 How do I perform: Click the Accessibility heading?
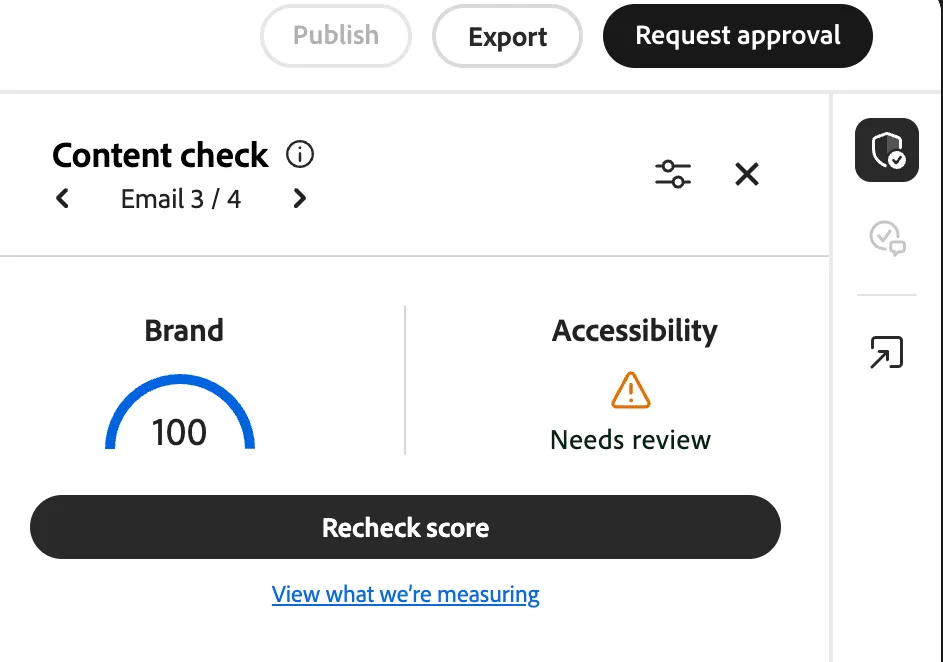click(634, 331)
